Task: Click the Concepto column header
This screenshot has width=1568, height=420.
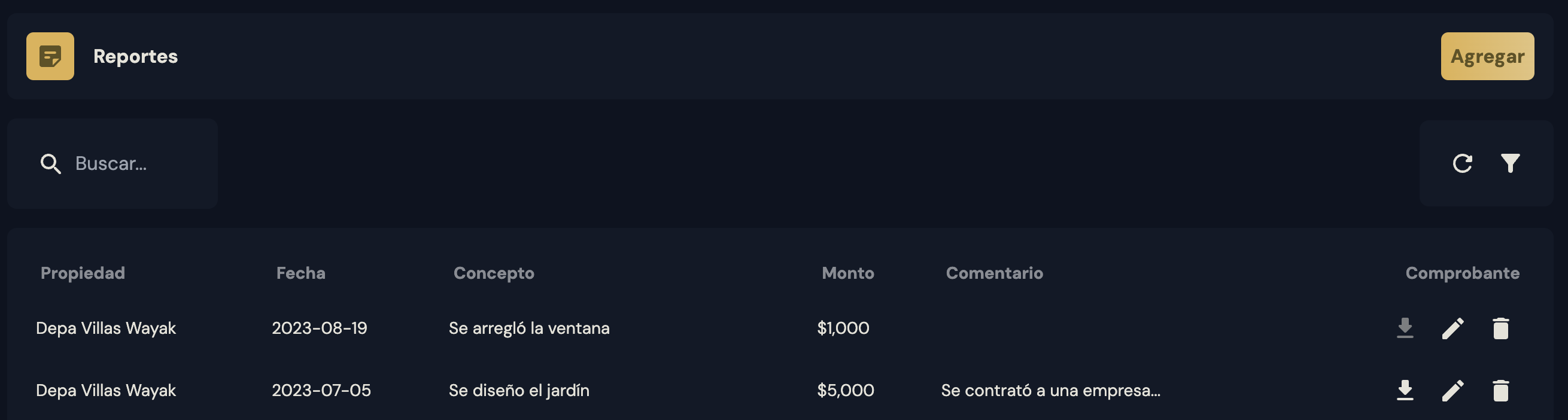Action: coord(494,273)
